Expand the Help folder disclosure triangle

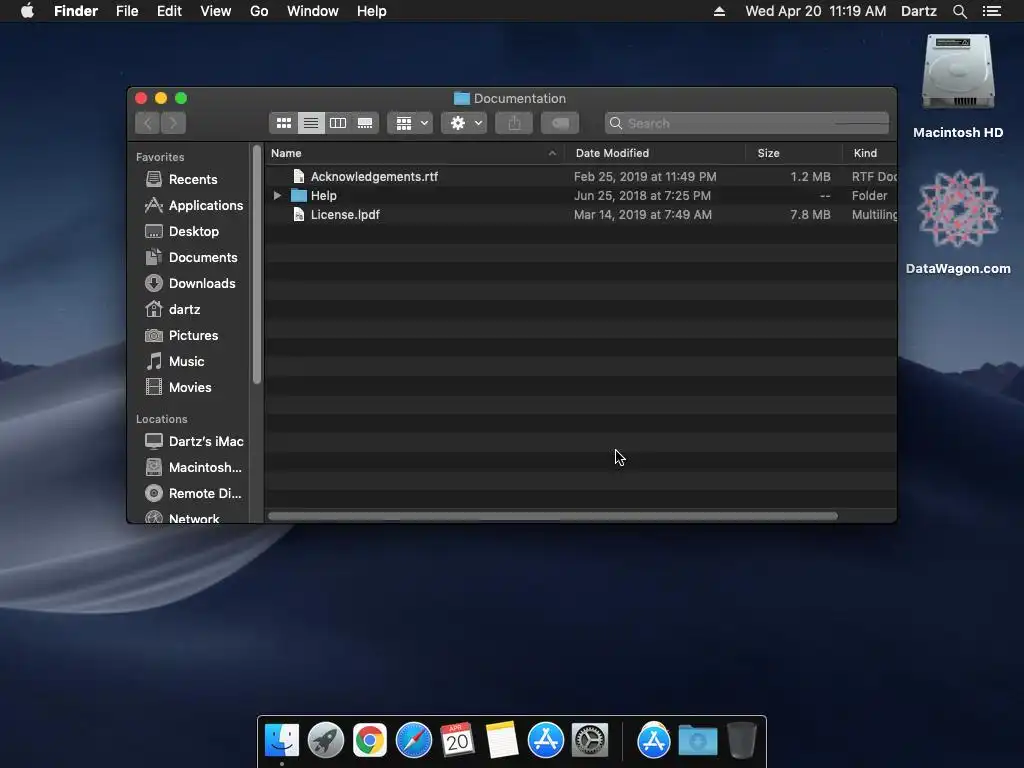pos(277,195)
